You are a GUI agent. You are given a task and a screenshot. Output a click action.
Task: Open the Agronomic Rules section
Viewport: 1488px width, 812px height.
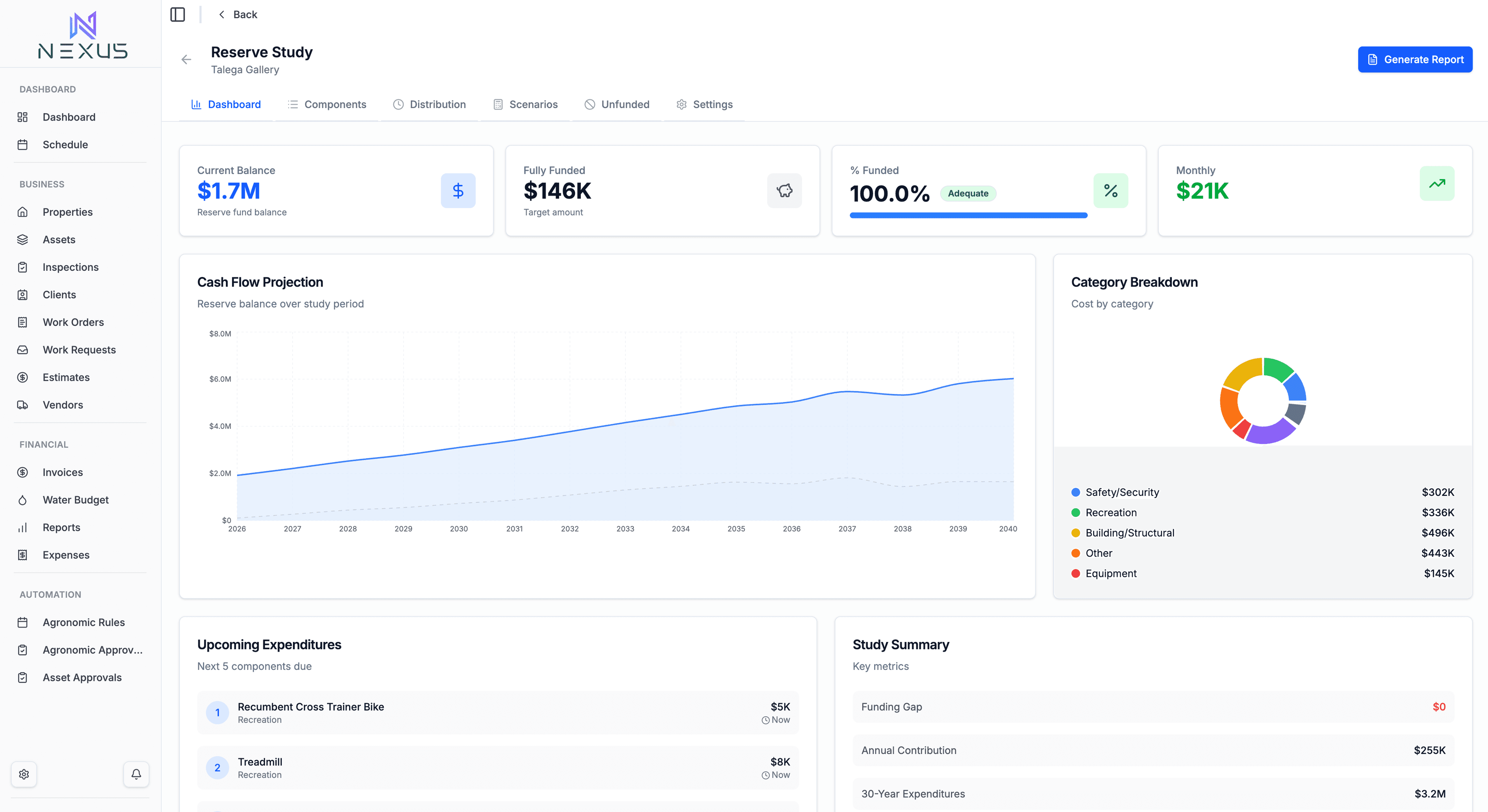click(83, 622)
